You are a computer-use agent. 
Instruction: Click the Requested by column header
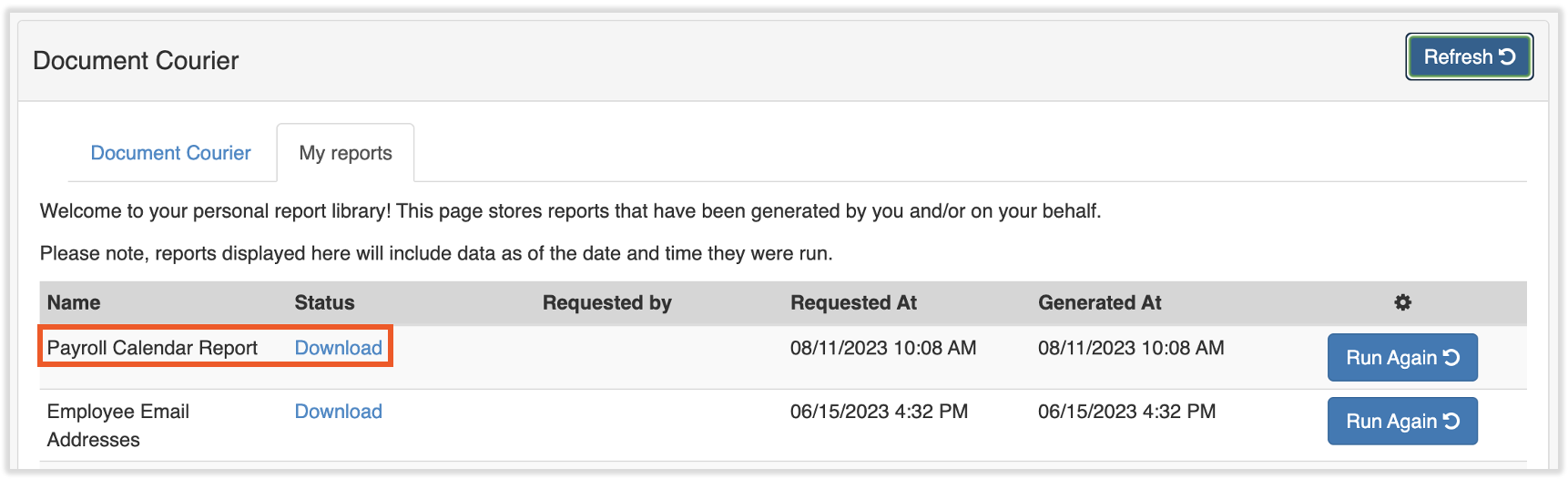tap(606, 302)
